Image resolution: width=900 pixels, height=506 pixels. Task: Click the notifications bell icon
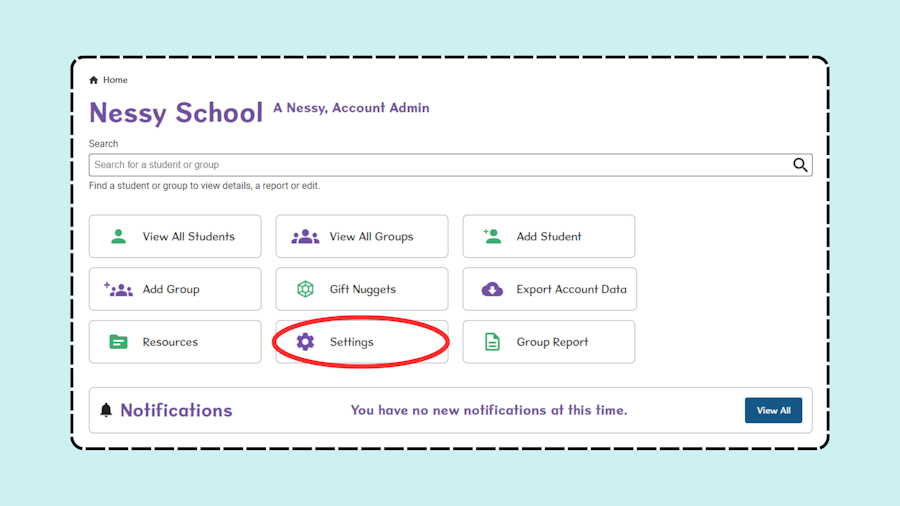tap(106, 410)
